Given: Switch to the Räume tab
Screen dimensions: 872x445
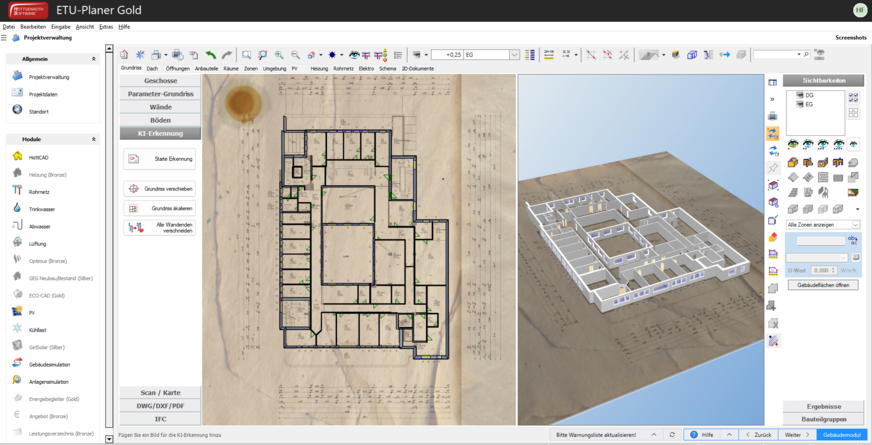Looking at the screenshot, I should click(231, 68).
